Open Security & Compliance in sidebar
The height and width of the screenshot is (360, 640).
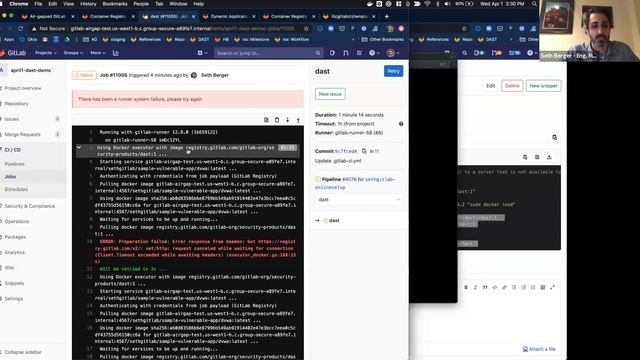[29, 206]
